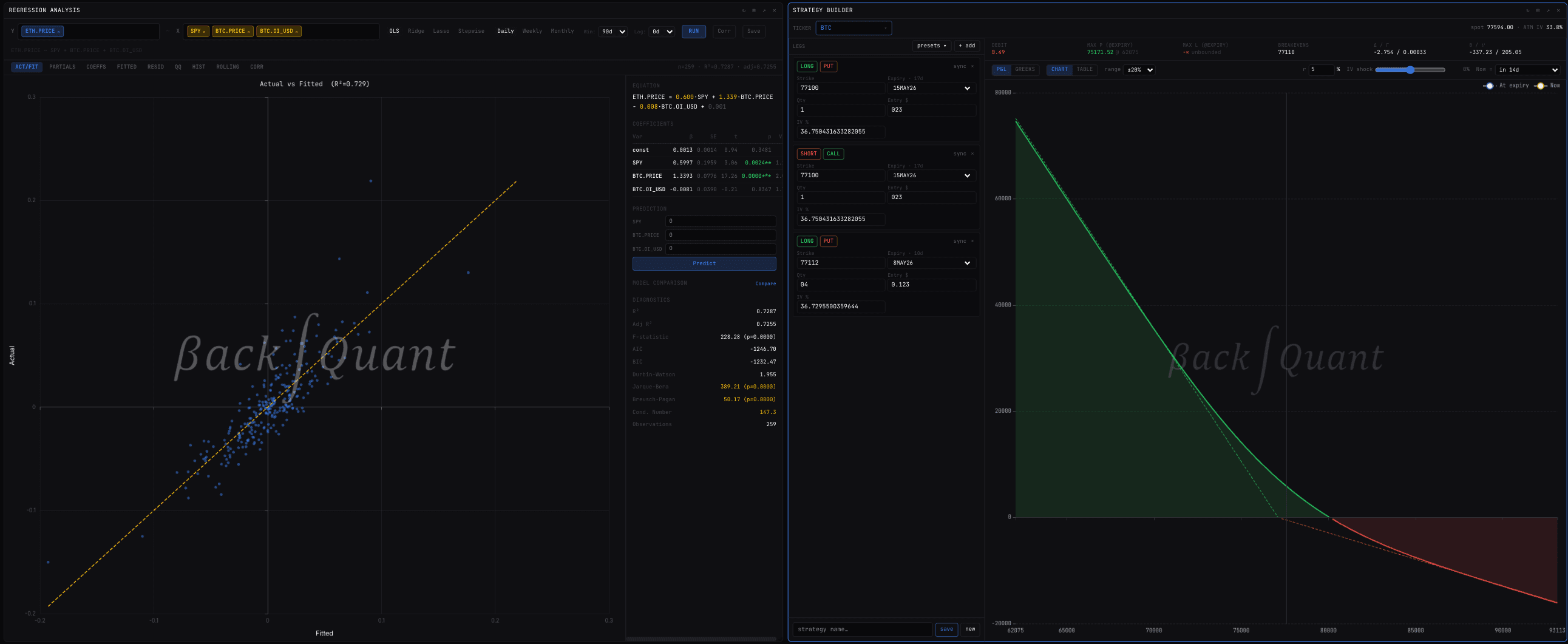Close the Strategy Builder panel
The height and width of the screenshot is (644, 1568).
(x=1558, y=10)
